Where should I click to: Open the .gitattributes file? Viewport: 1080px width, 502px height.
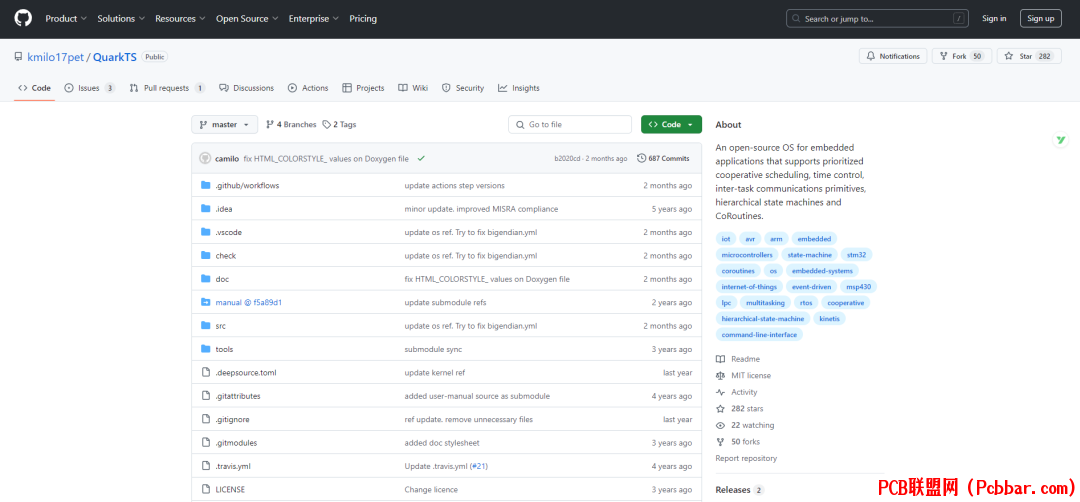click(238, 396)
